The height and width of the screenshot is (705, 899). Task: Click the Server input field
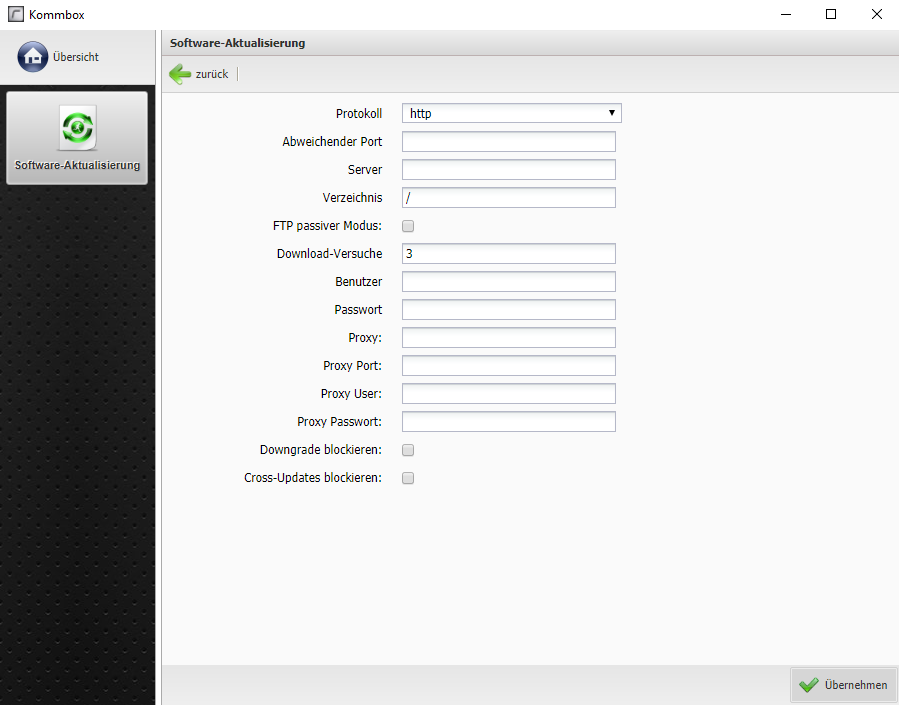click(508, 170)
